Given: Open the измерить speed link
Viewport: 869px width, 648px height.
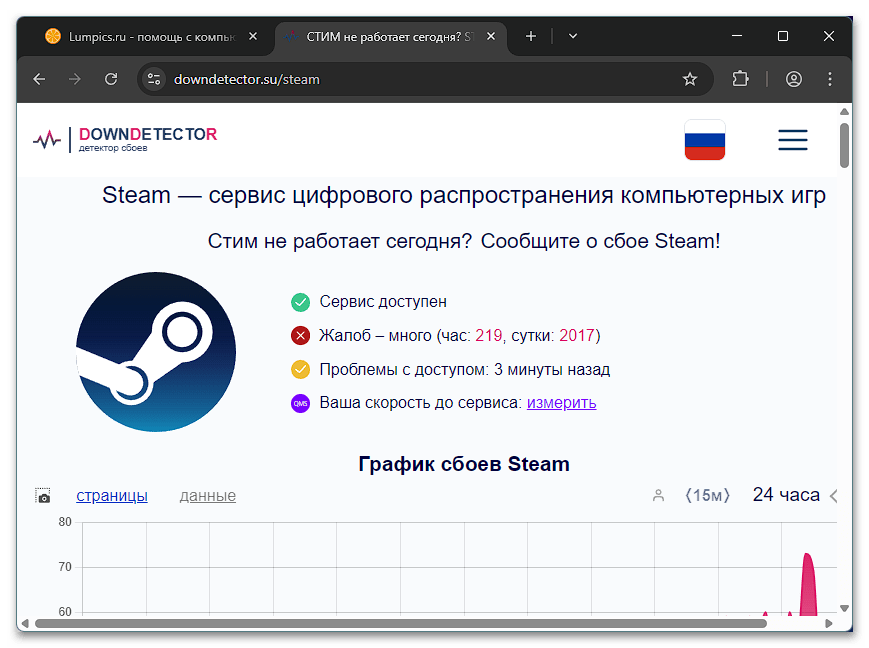Looking at the screenshot, I should [561, 403].
